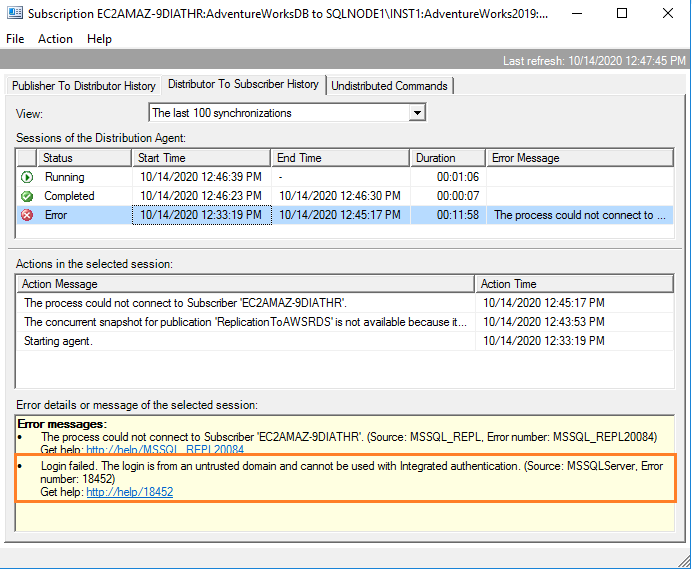
Task: Click the Last refresh timestamp
Action: coord(594,61)
